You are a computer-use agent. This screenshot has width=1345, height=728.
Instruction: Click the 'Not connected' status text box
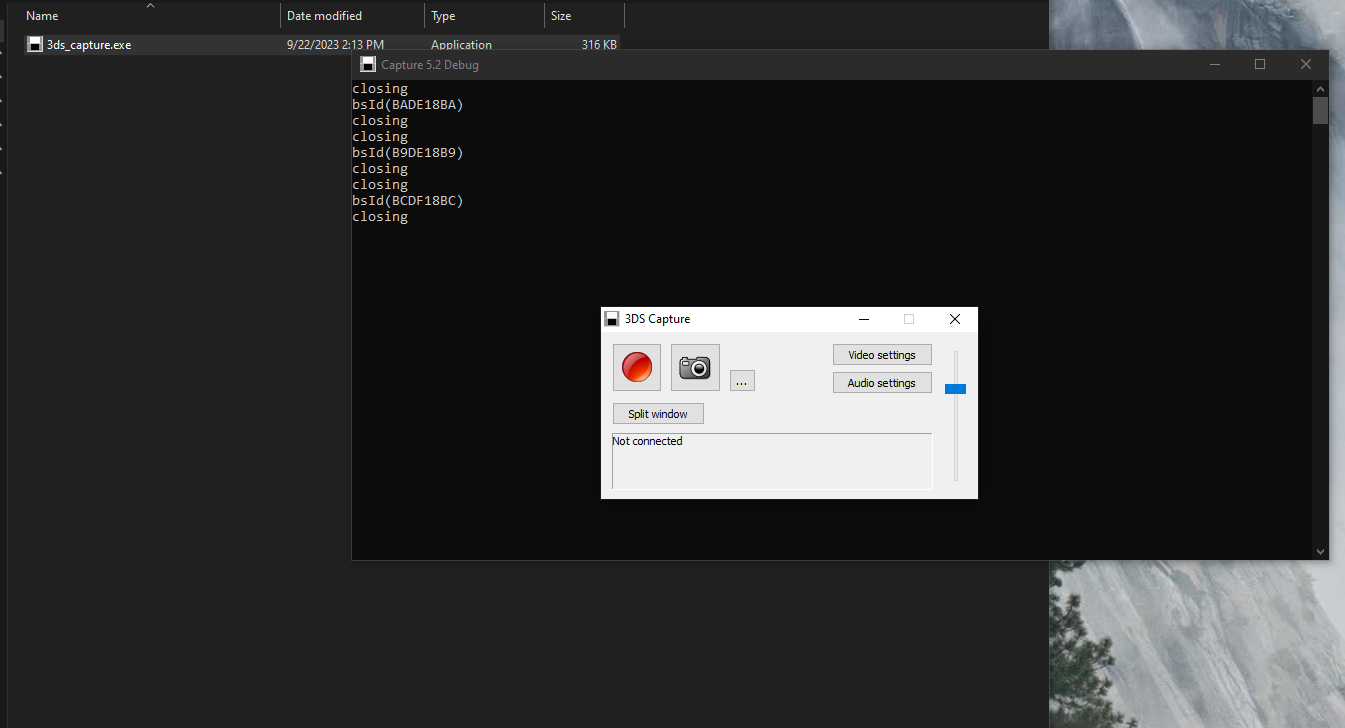click(x=772, y=461)
